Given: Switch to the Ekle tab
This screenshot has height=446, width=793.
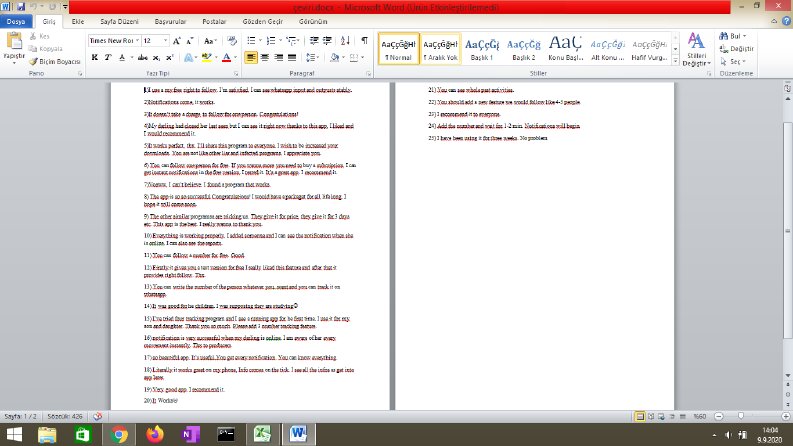Looking at the screenshot, I should coord(78,22).
